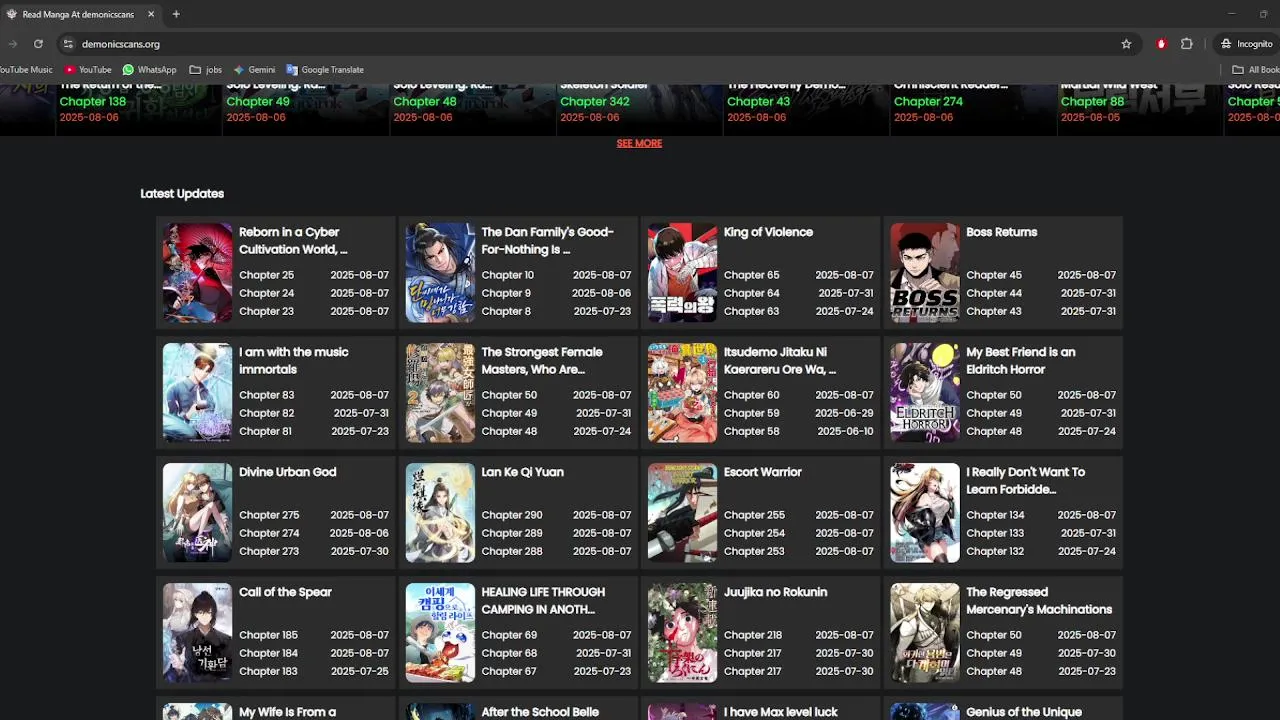Open Reborn in a Cyber Cultivation World cover
Screen dimensions: 1280x720
(198, 273)
